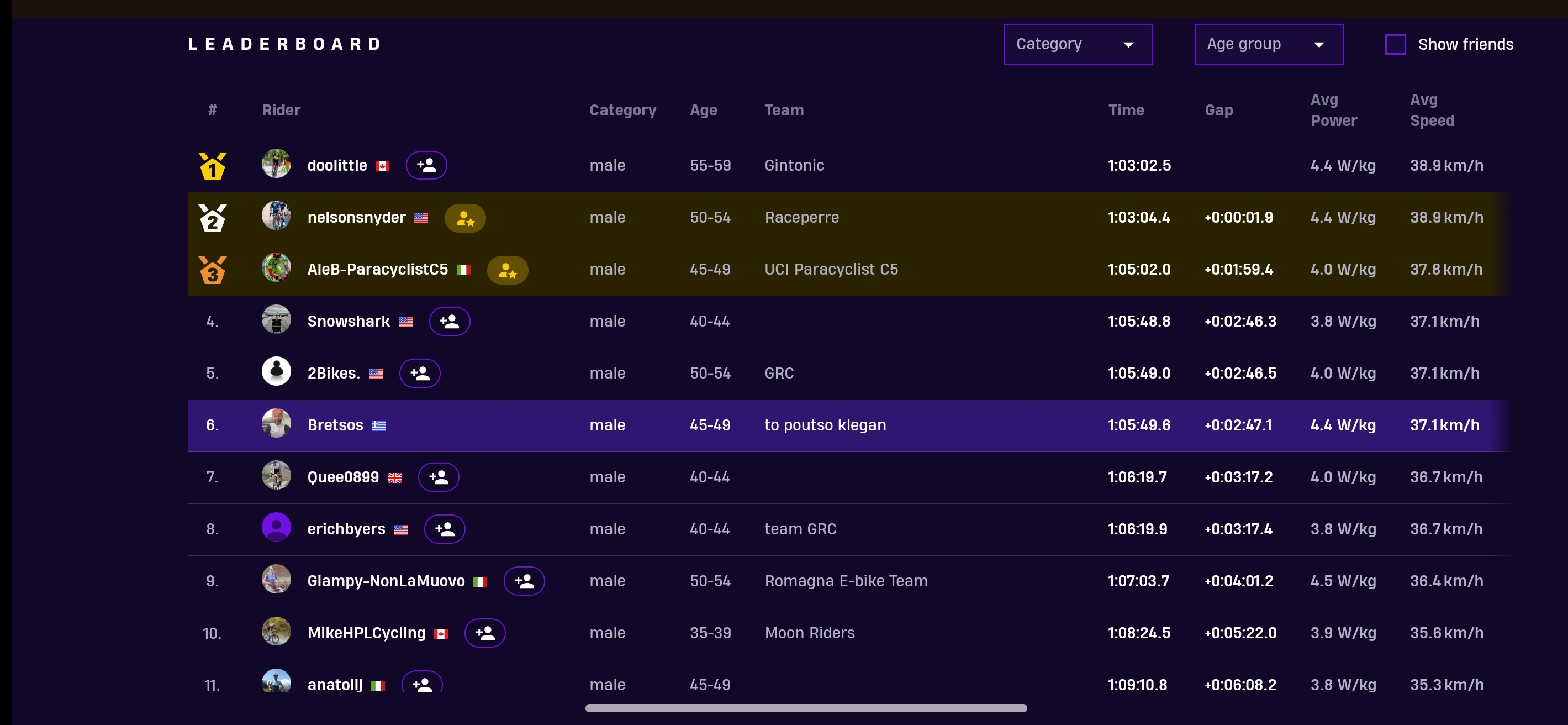1568x725 pixels.
Task: Open the Category filter dropdown
Action: [1078, 44]
